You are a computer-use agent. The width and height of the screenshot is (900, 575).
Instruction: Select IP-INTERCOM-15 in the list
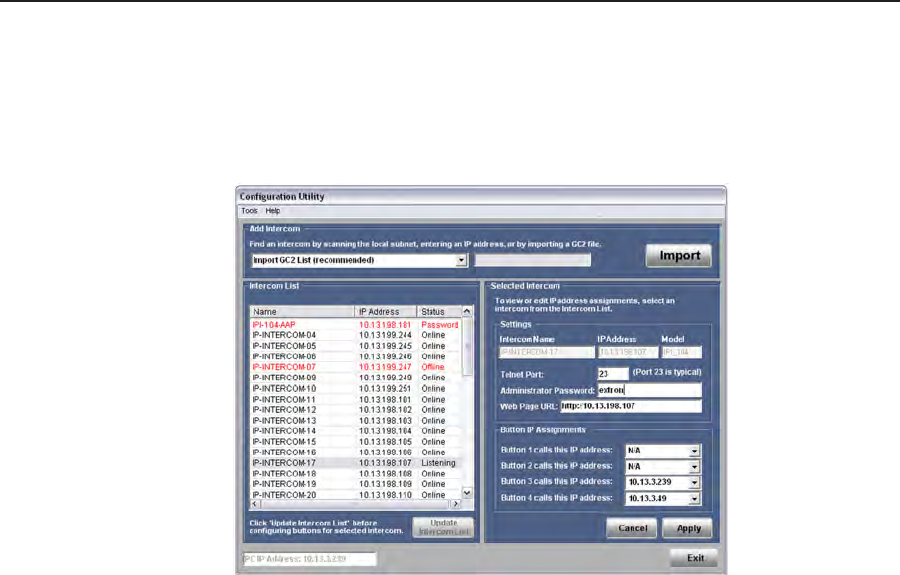356,442
